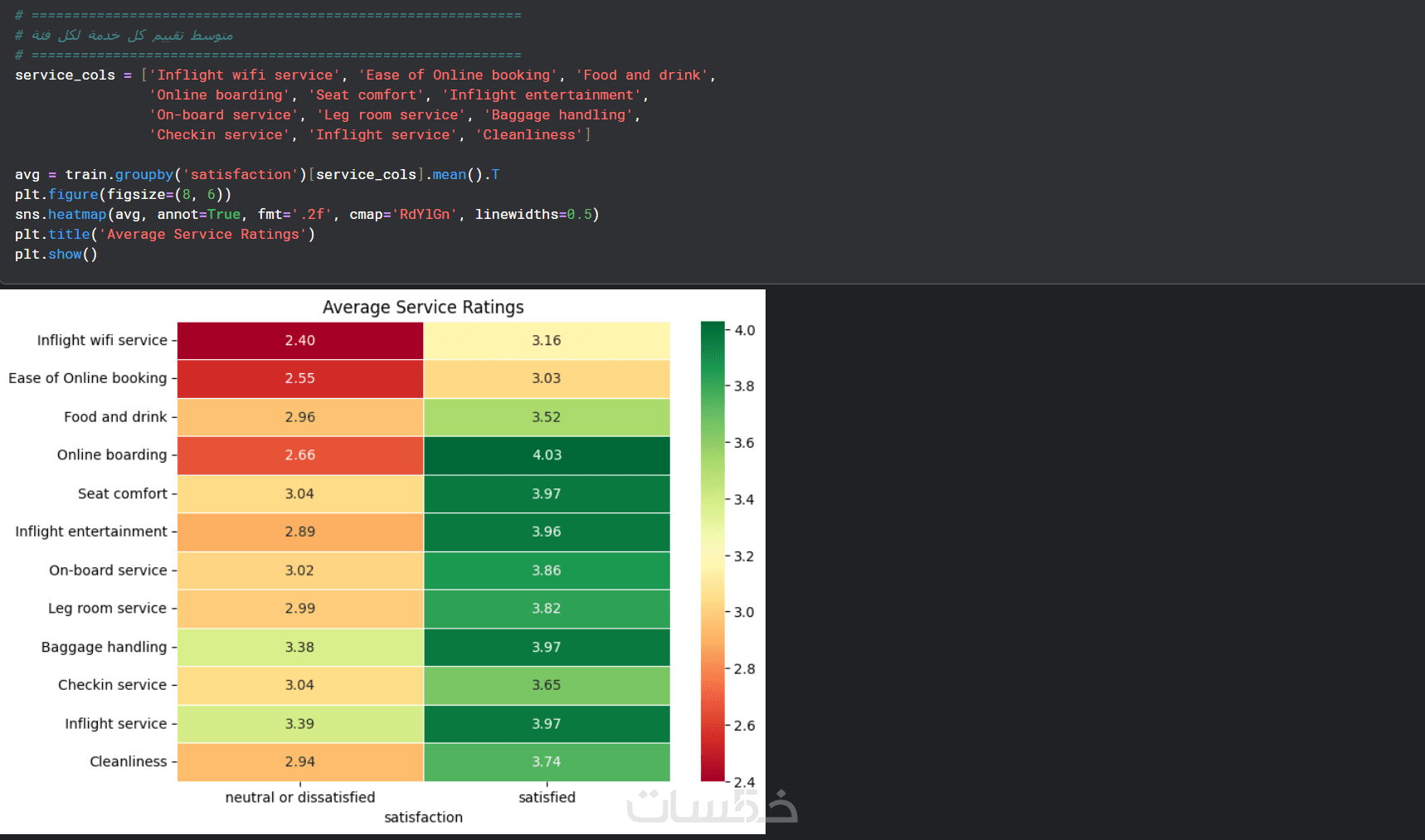This screenshot has width=1425, height=840.
Task: Click the neutral or dissatisfied column label
Action: coord(299,797)
